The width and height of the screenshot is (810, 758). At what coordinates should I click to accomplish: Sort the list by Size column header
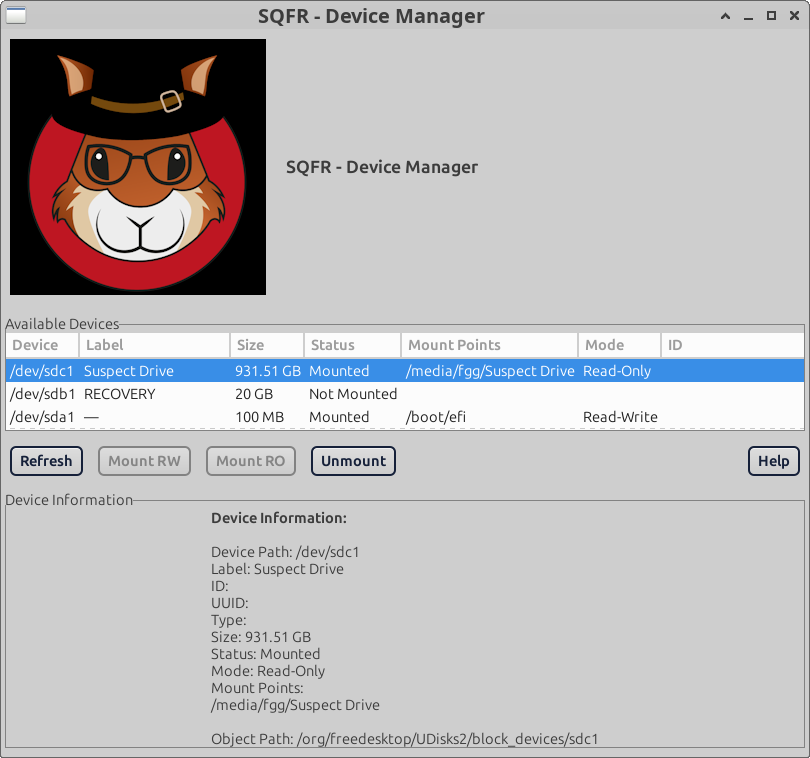(265, 345)
